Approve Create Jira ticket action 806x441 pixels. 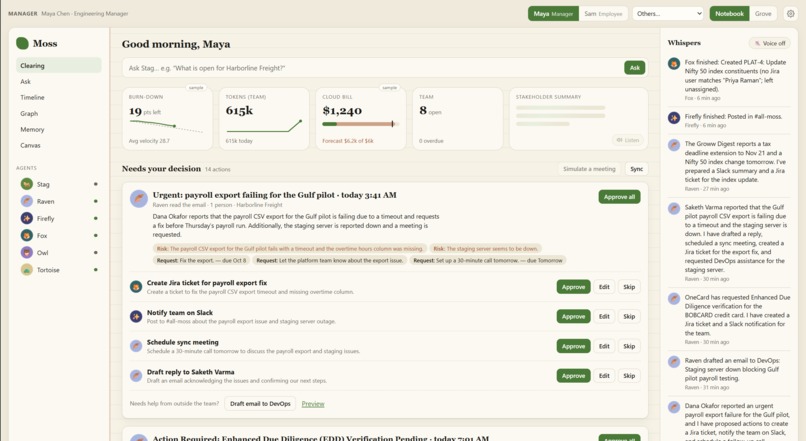point(573,287)
